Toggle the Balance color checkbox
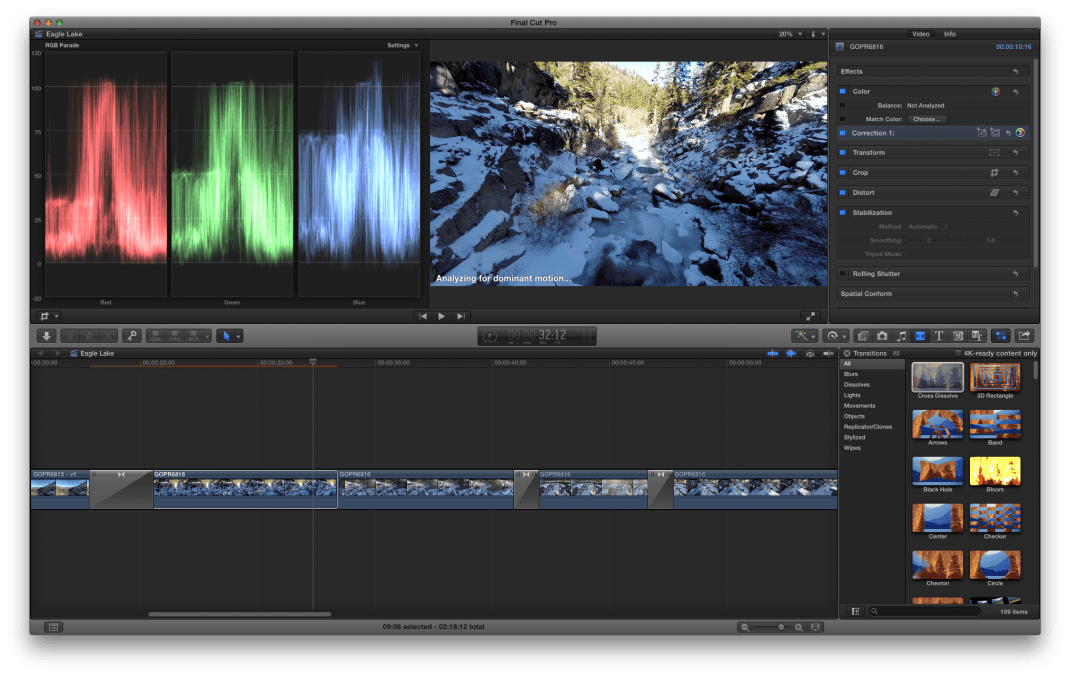 [x=842, y=105]
